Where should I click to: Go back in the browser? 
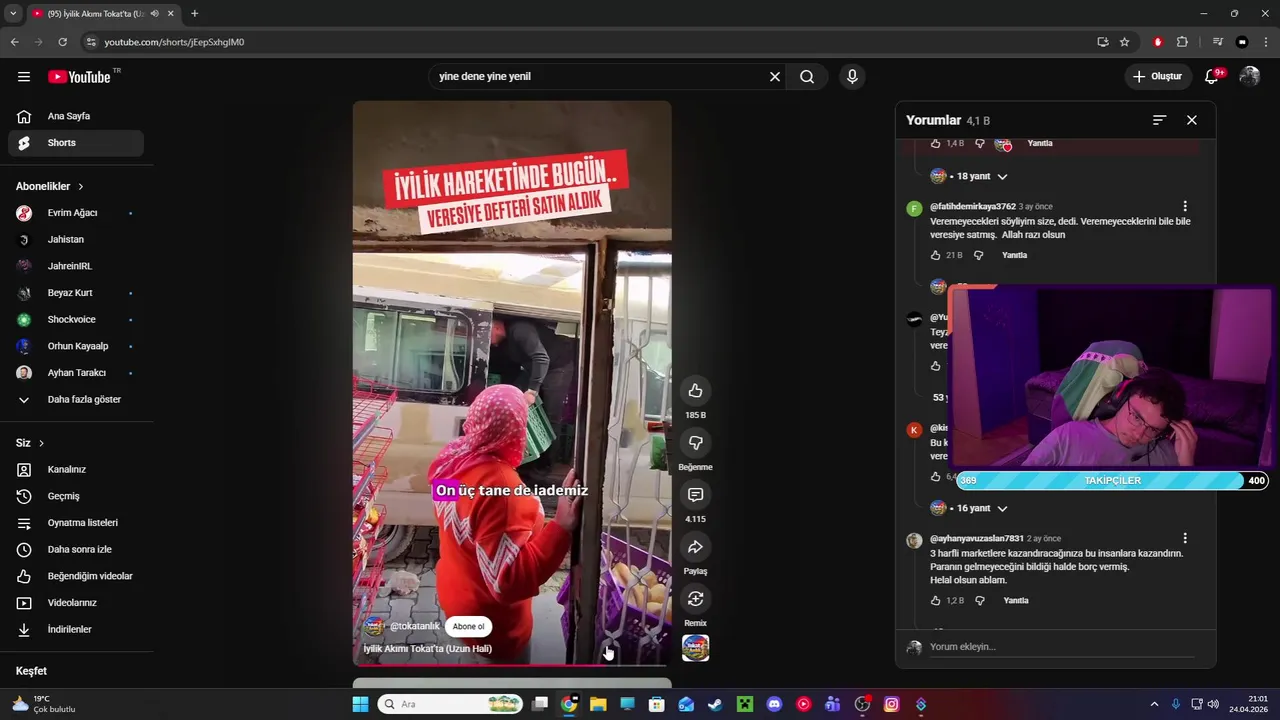(x=14, y=42)
